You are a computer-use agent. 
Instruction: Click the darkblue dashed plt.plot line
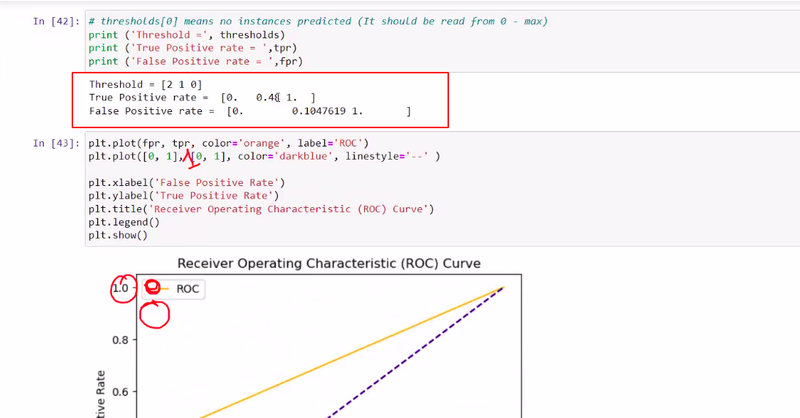point(264,157)
